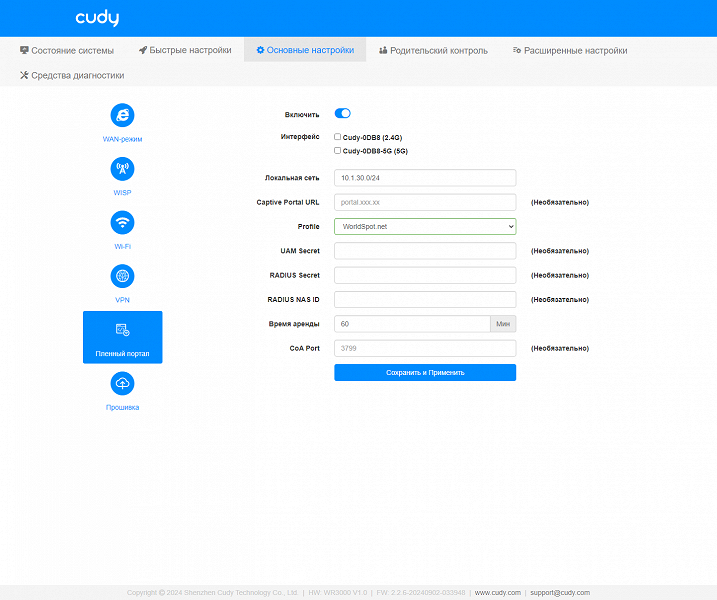Click the WISP label text
This screenshot has width=717, height=600.
click(x=122, y=193)
